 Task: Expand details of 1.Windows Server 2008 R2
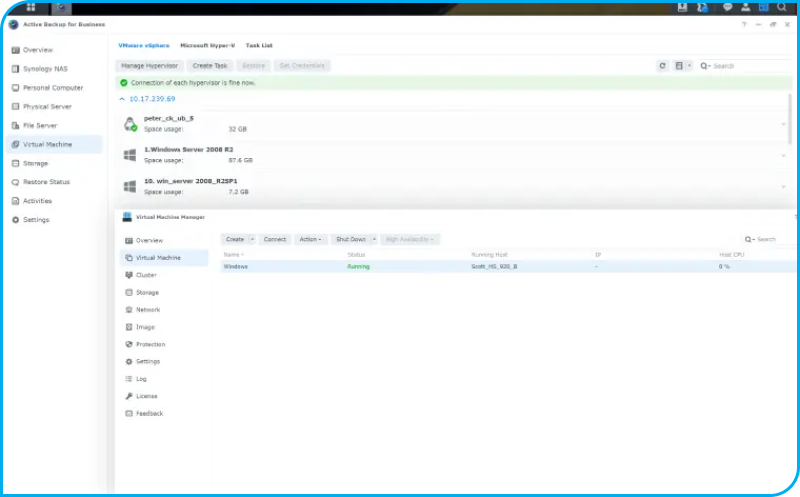coord(783,156)
